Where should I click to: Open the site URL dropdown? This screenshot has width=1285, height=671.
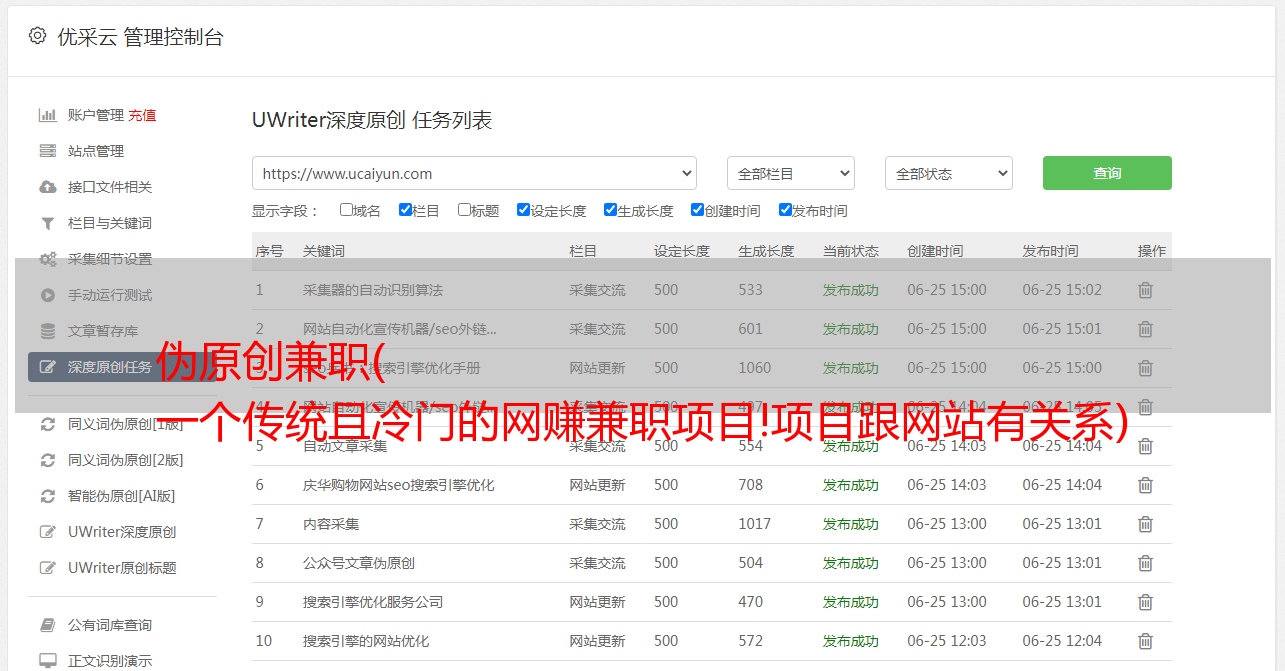(474, 173)
